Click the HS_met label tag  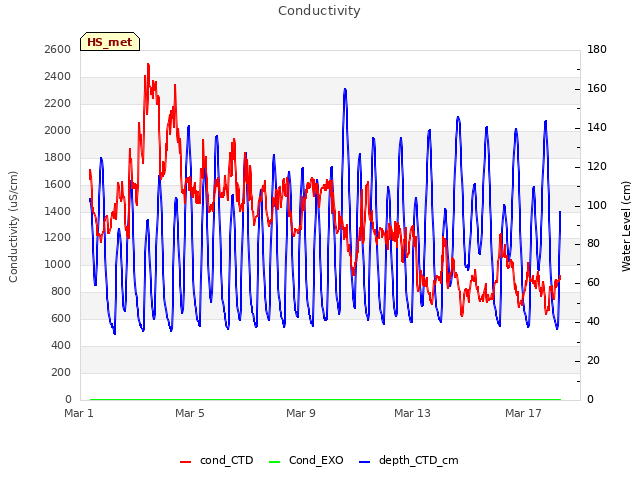pyautogui.click(x=110, y=42)
